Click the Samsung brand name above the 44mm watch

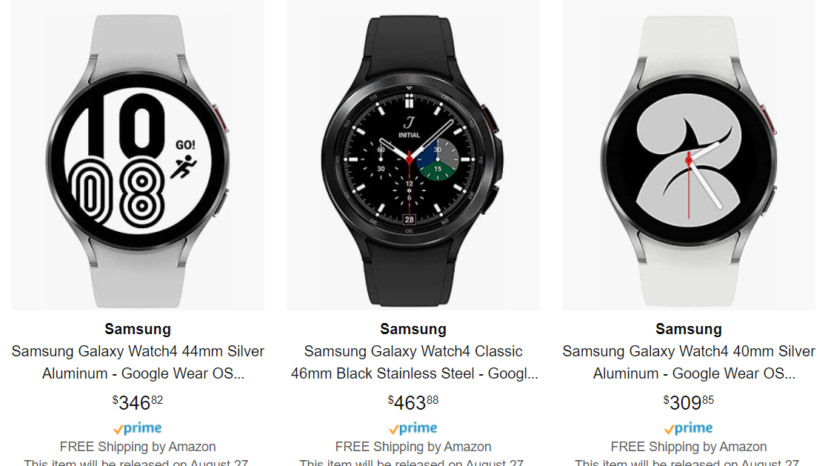(x=138, y=329)
